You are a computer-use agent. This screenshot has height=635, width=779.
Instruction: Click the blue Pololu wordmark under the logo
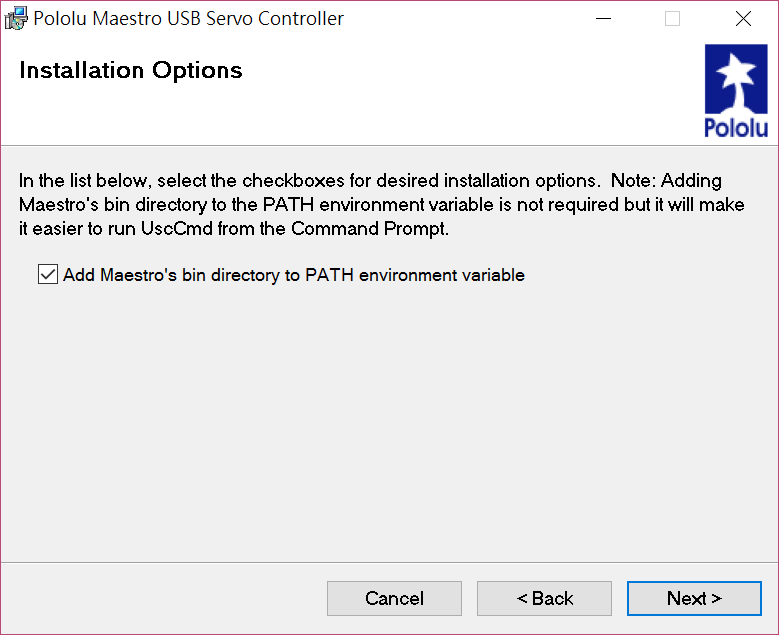point(736,128)
